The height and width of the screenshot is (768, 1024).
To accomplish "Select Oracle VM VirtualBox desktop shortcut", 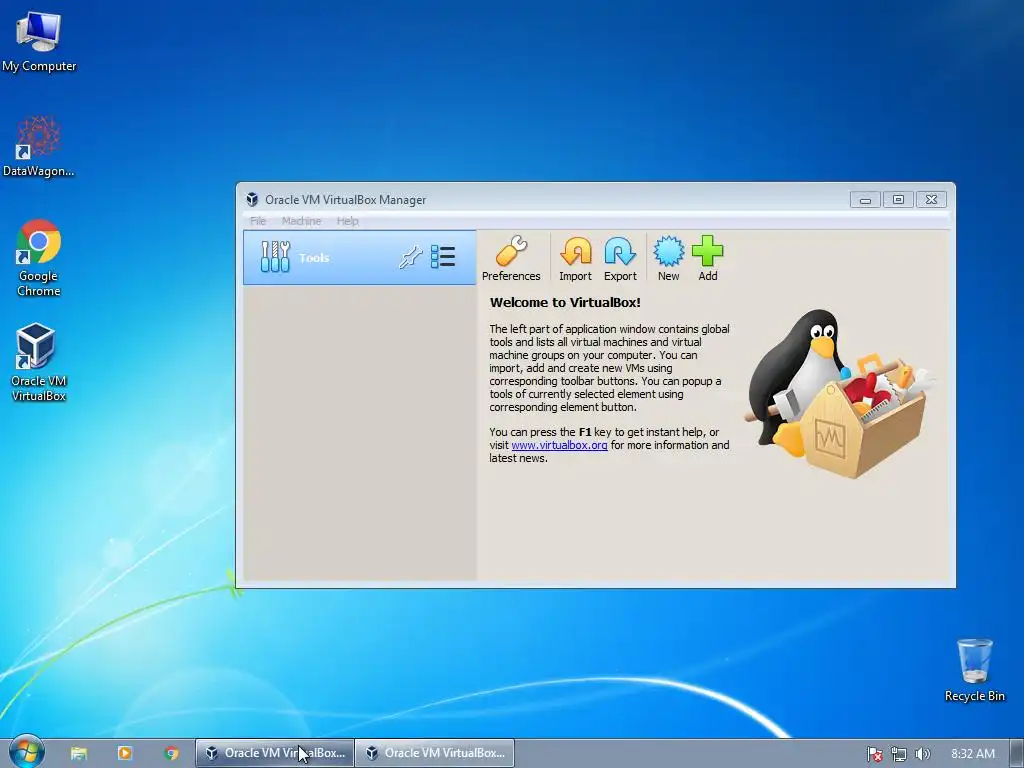I will [x=39, y=362].
